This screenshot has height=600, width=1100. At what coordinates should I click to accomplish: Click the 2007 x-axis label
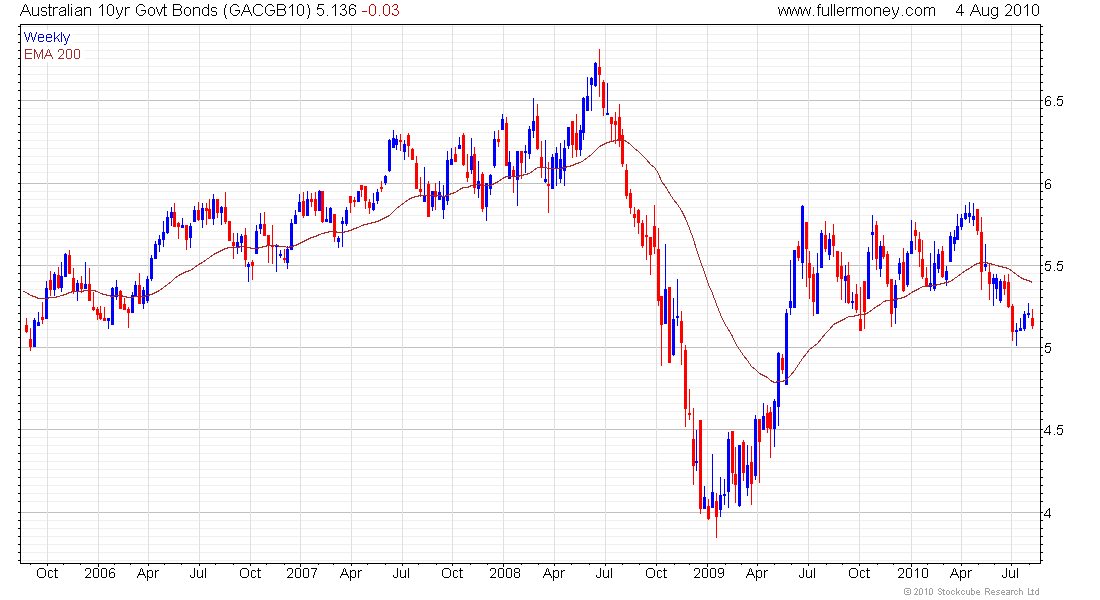(302, 573)
